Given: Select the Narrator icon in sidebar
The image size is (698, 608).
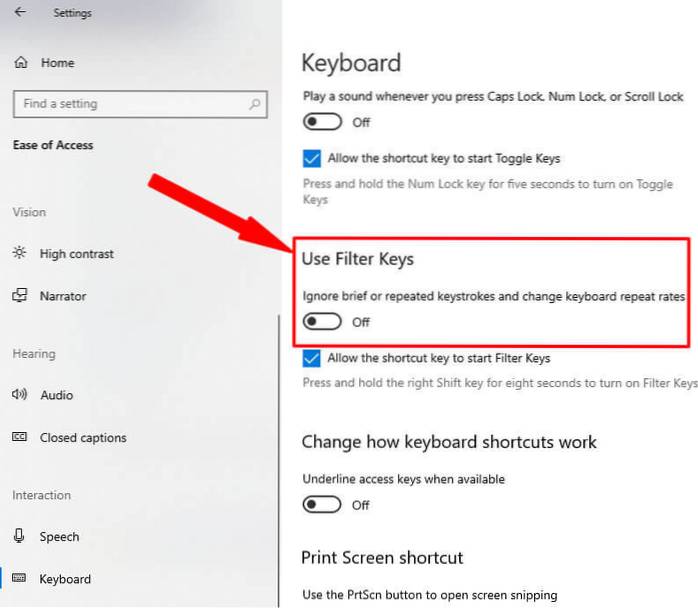Looking at the screenshot, I should tap(20, 295).
